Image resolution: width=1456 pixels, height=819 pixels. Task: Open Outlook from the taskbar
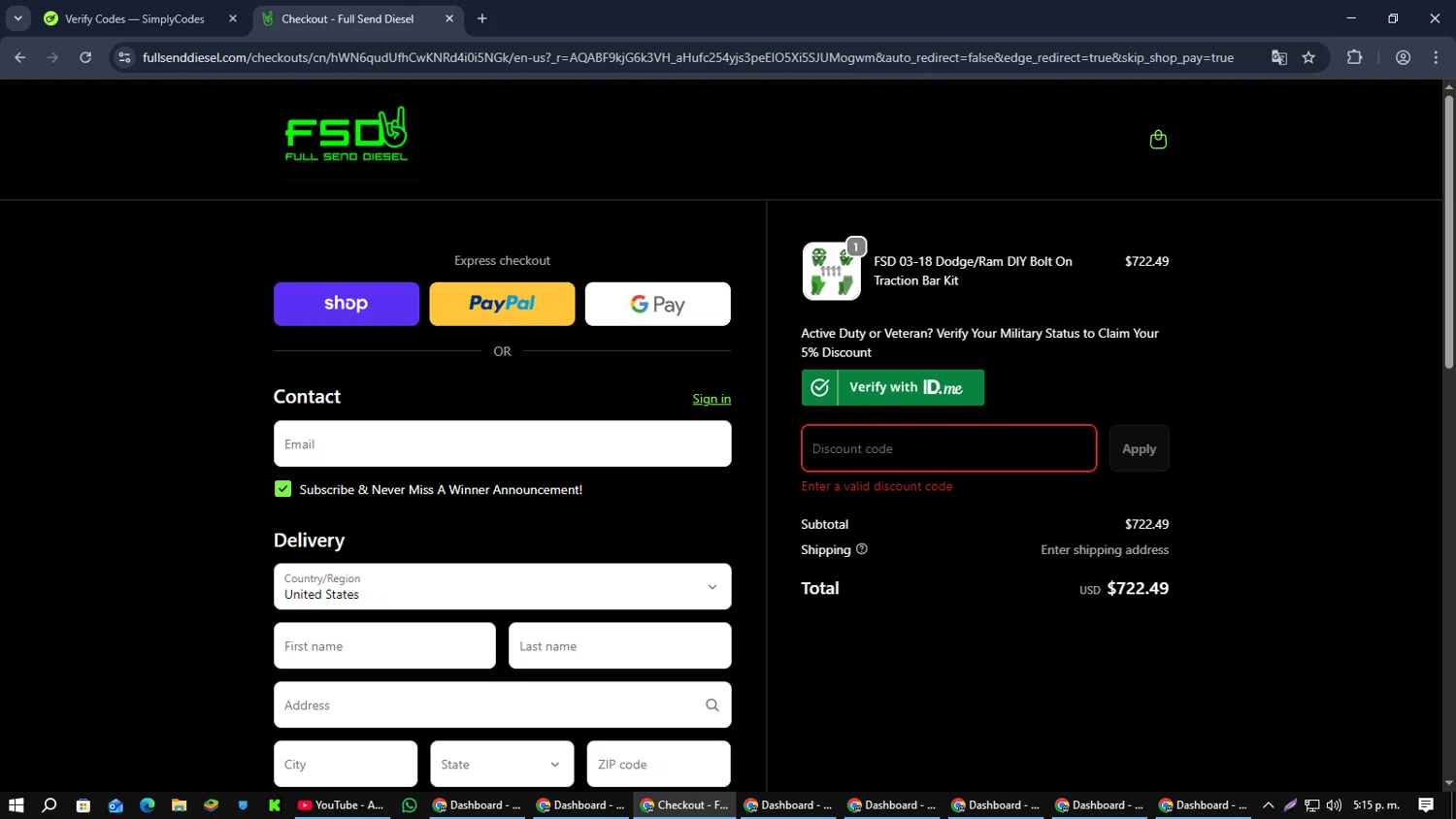116,805
